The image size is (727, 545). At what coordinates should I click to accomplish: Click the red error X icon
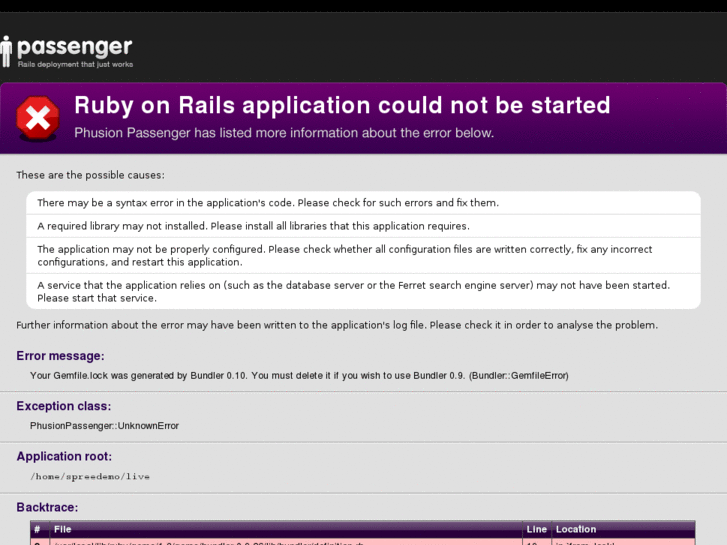37,119
